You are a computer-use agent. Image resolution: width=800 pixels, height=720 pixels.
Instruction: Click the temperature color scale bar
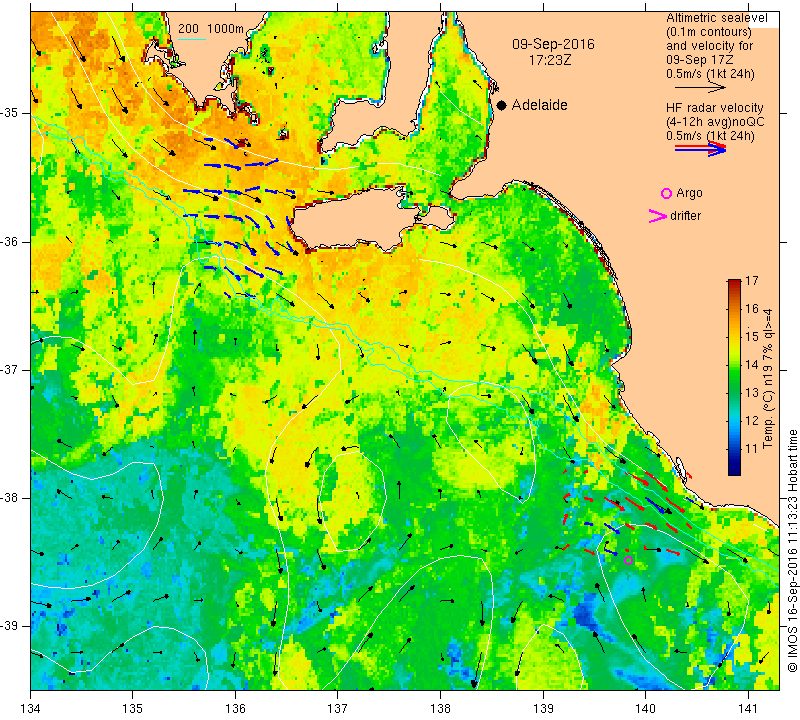pyautogui.click(x=734, y=377)
